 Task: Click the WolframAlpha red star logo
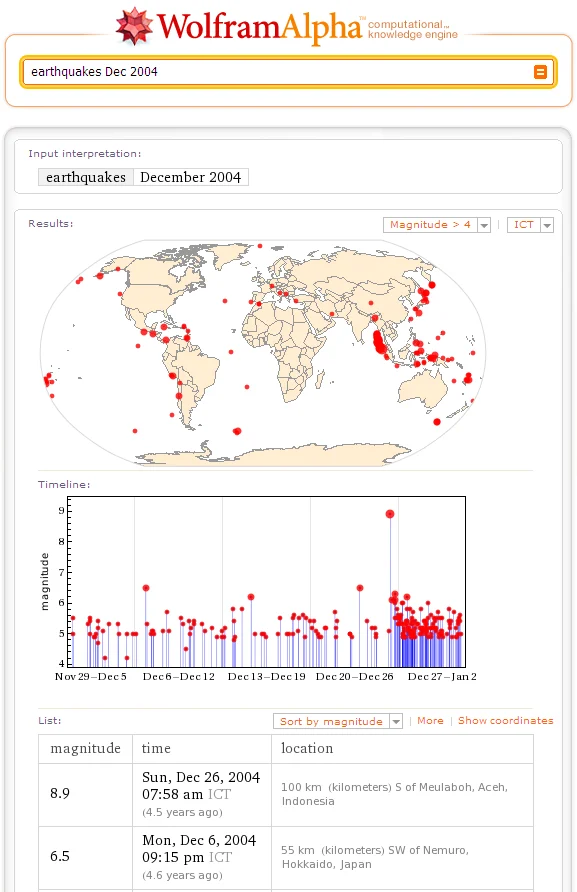coord(134,26)
